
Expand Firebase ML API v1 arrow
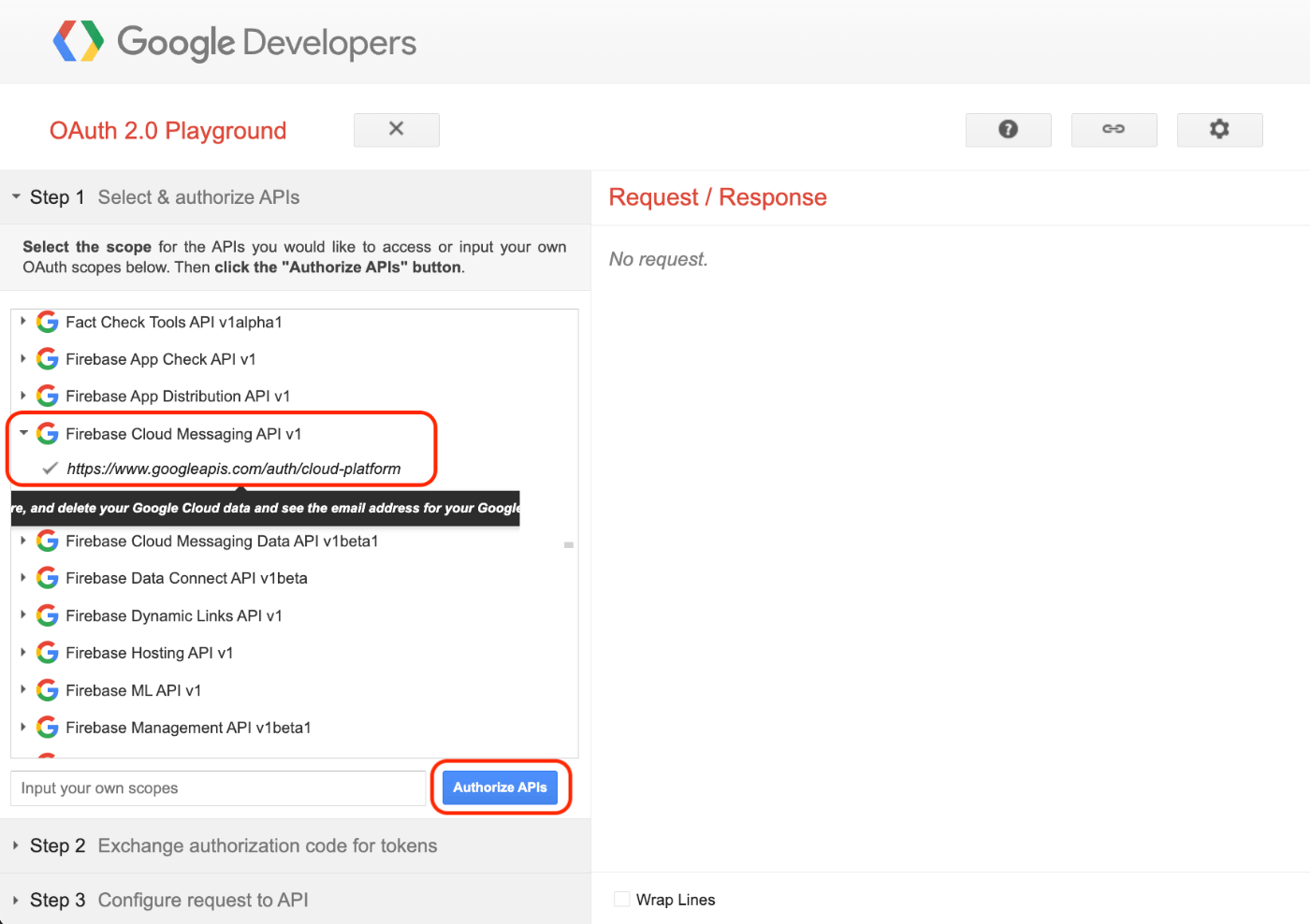(23, 689)
